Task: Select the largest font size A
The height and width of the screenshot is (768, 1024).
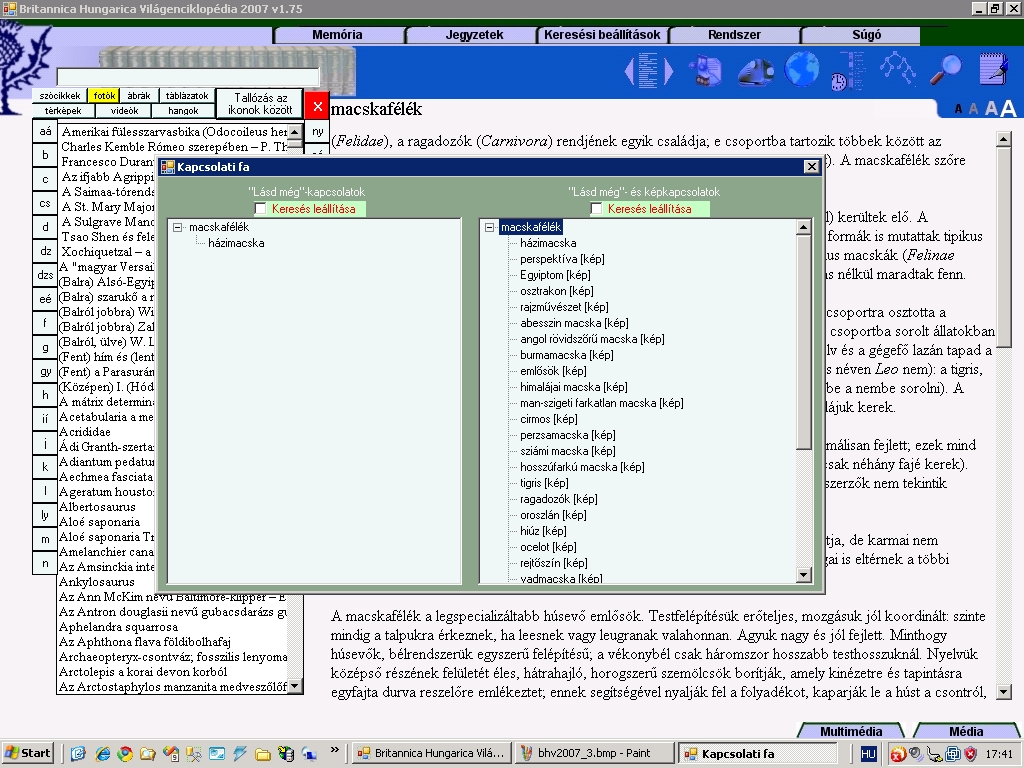Action: 1008,108
